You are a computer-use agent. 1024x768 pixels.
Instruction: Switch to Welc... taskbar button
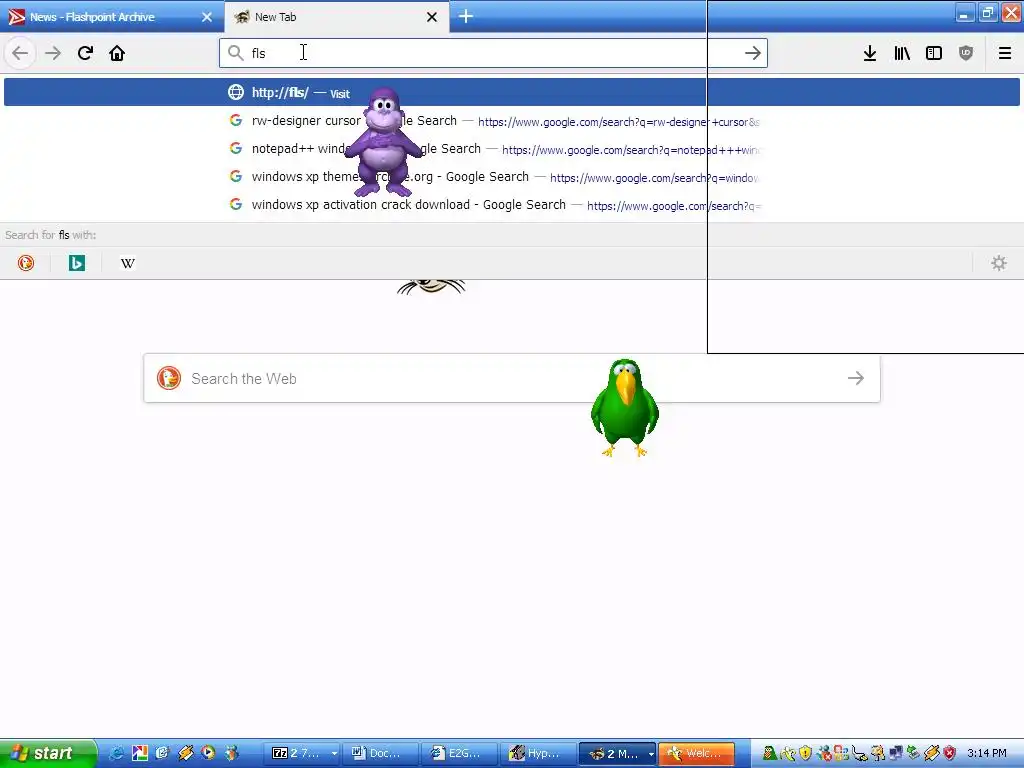pos(696,753)
